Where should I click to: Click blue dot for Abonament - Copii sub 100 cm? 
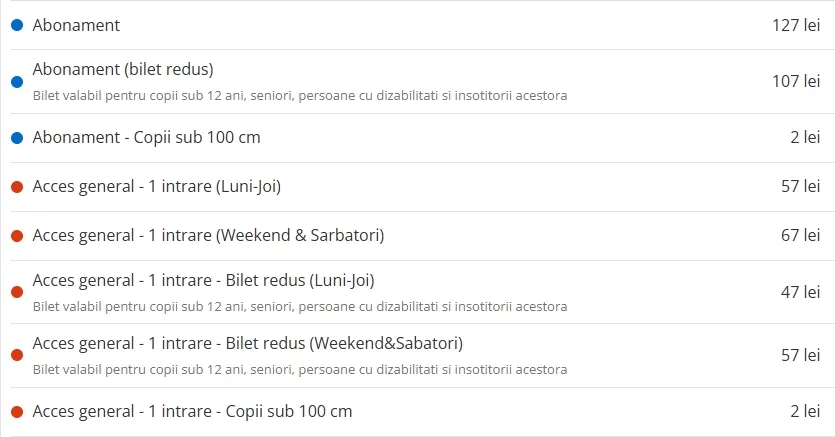coord(17,138)
